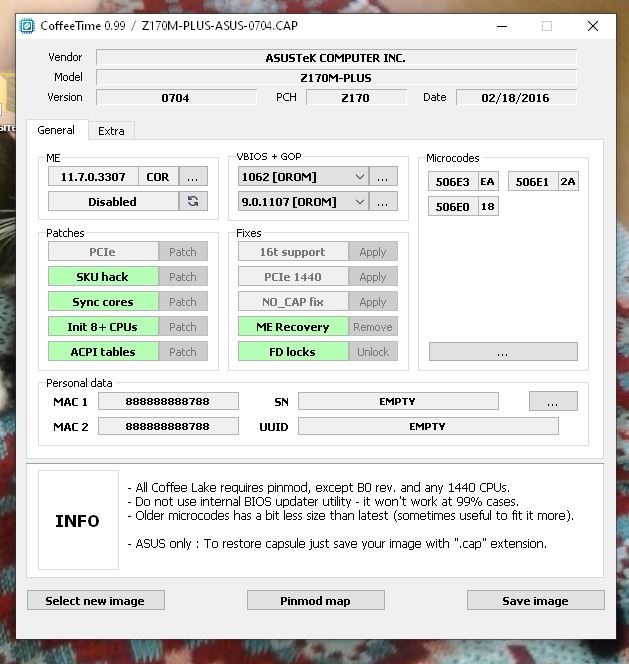This screenshot has height=664, width=629.
Task: Select the ACPI tables status label
Action: tap(103, 351)
